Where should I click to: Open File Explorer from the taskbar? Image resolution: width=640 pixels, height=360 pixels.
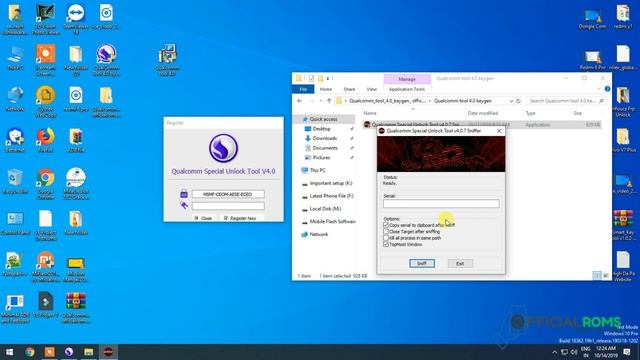point(89,352)
